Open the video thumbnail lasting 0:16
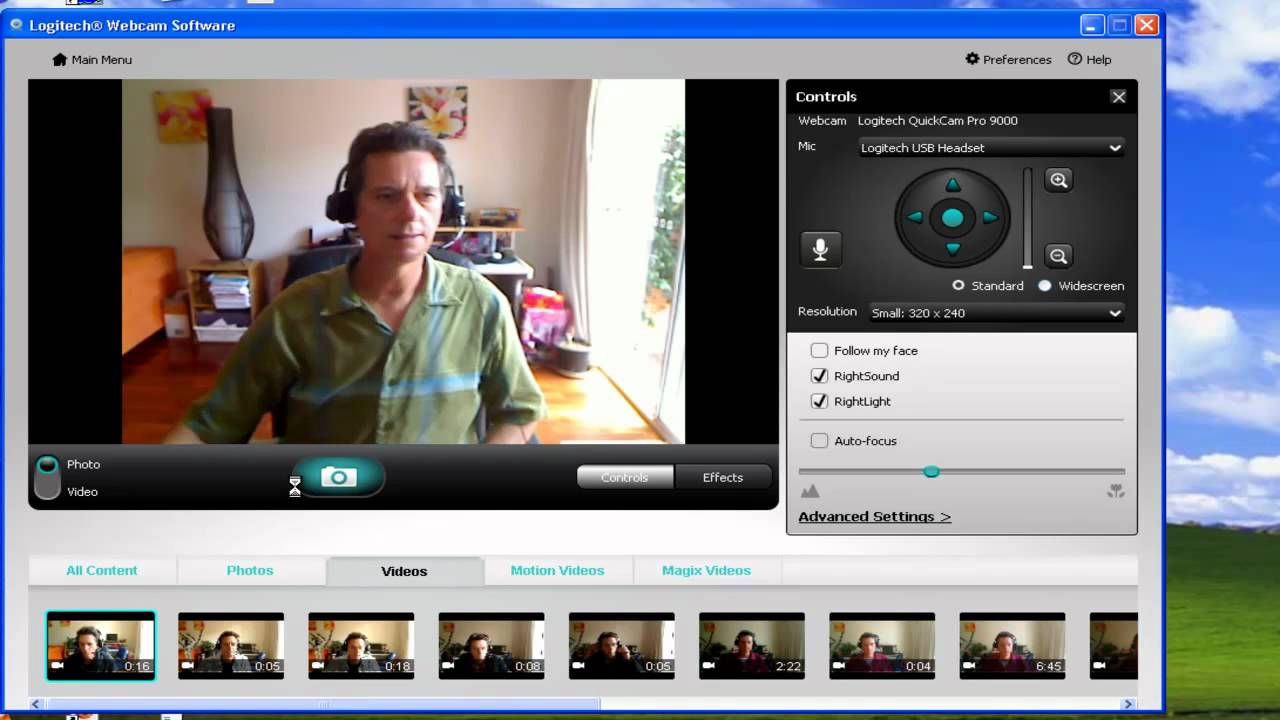 pos(101,646)
